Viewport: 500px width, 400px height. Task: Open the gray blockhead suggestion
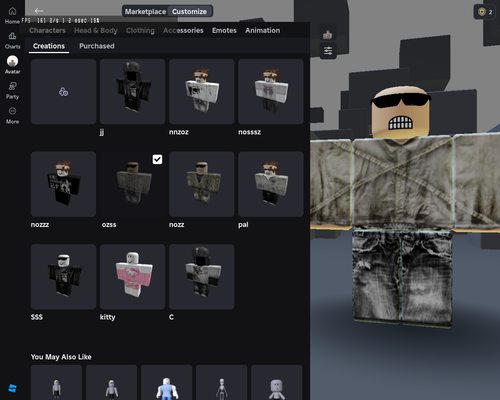click(277, 382)
